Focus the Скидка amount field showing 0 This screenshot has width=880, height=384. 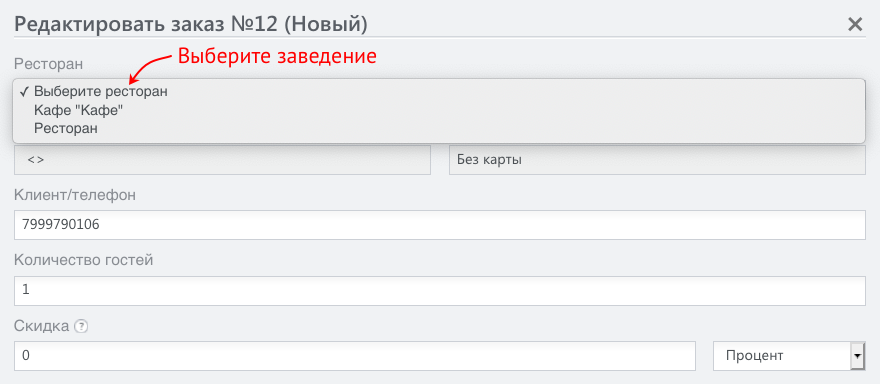[x=355, y=356]
